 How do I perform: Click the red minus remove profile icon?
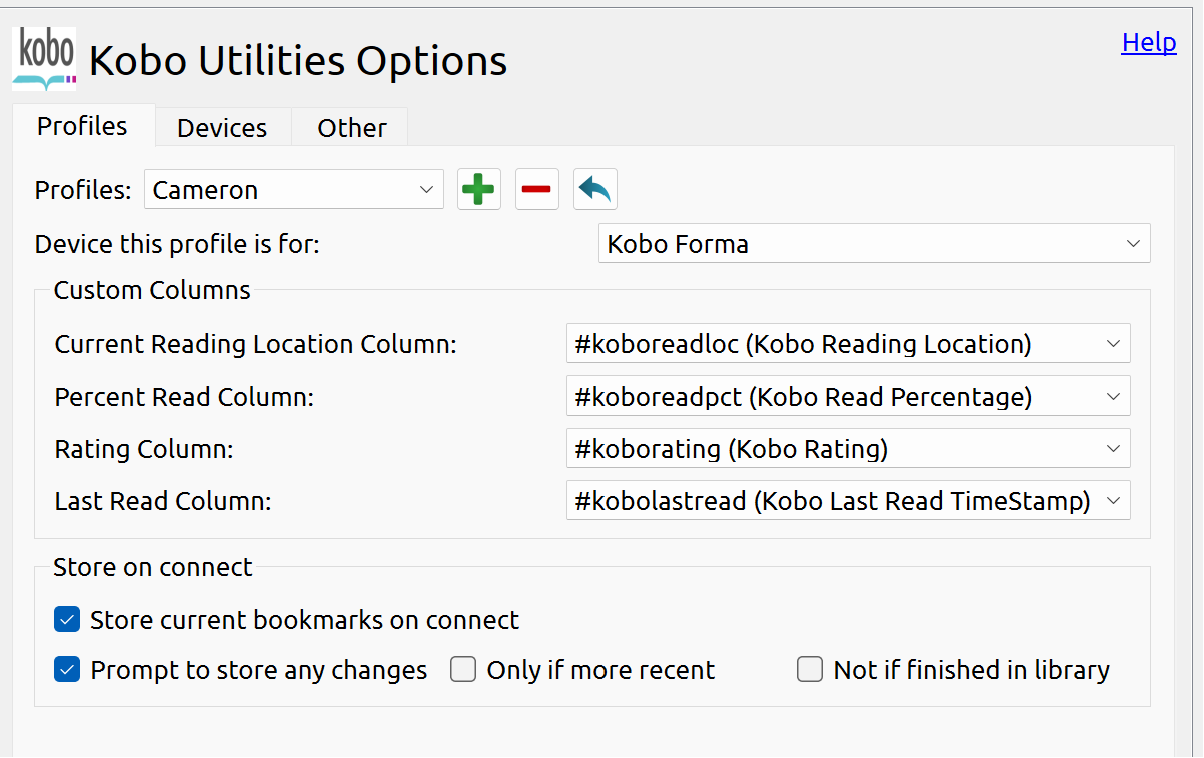(537, 190)
